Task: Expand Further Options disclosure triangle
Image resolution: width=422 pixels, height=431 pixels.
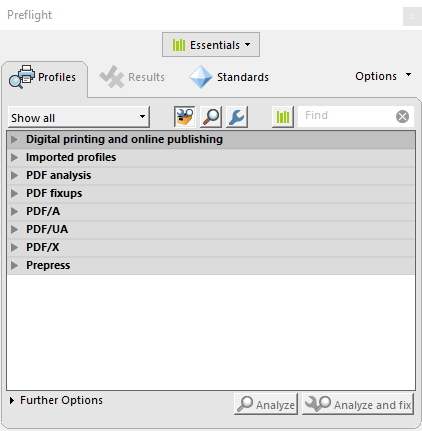Action: [12, 400]
